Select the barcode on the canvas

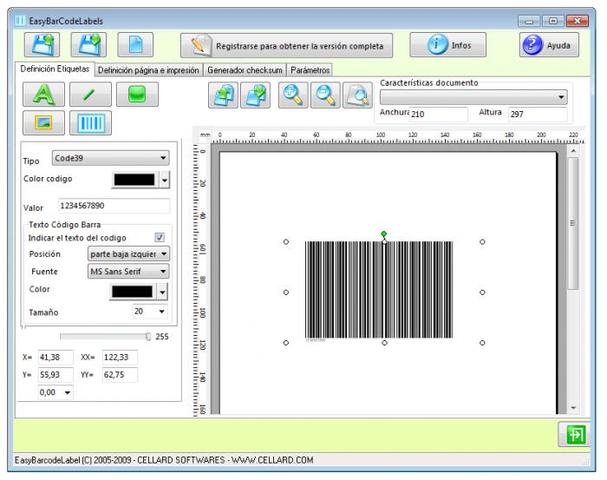(379, 290)
